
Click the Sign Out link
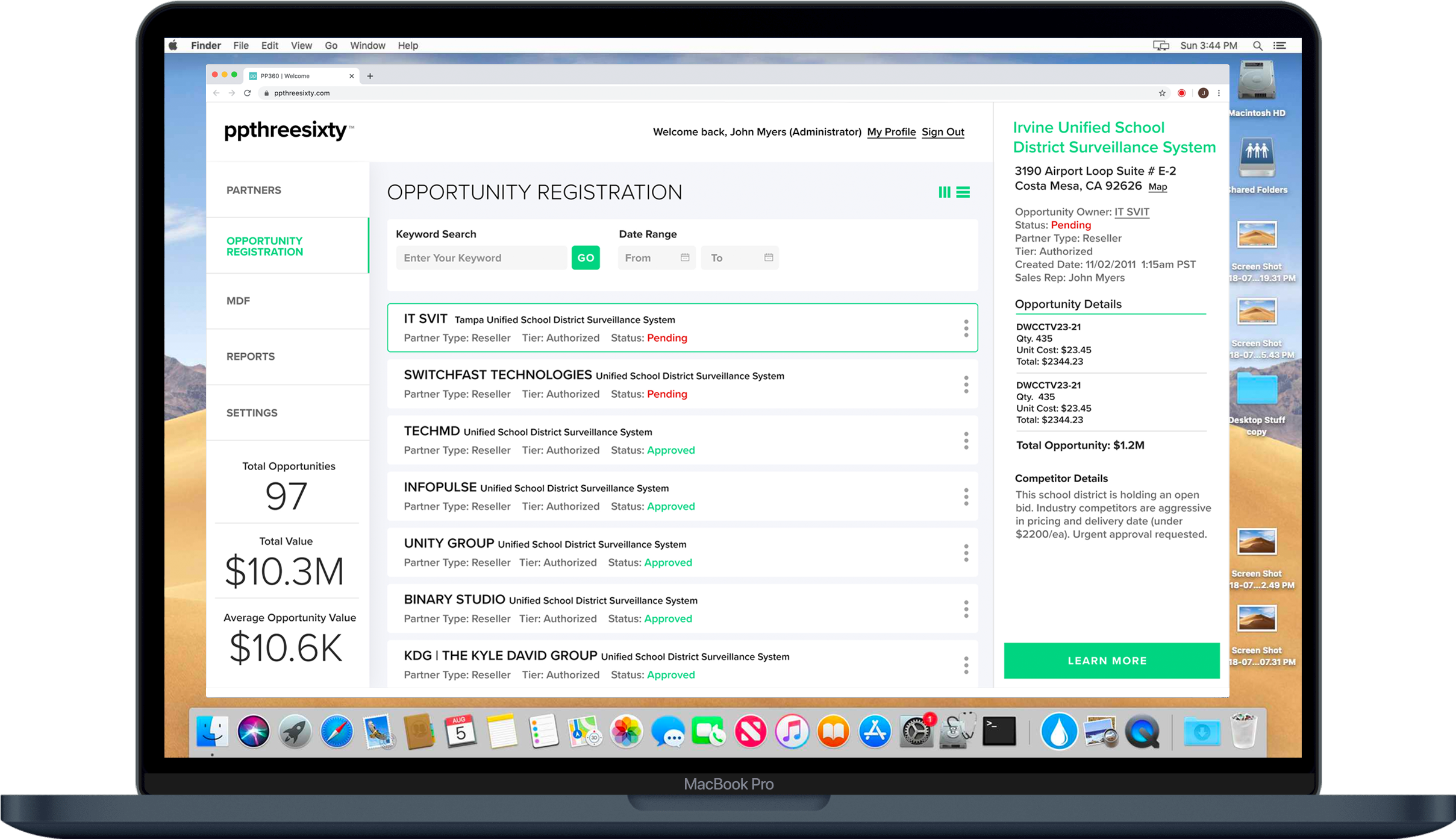point(943,132)
